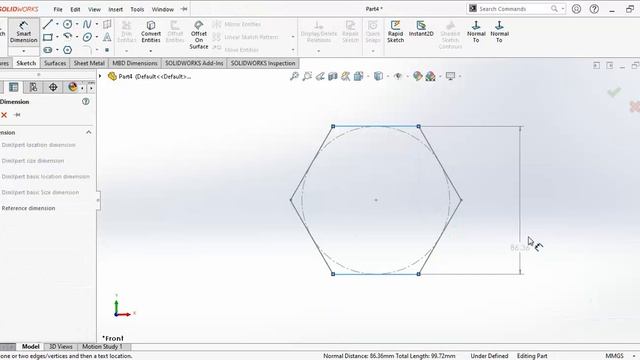This screenshot has width=640, height=360.
Task: Click the Zoom to Fit icon
Action: pos(294,76)
